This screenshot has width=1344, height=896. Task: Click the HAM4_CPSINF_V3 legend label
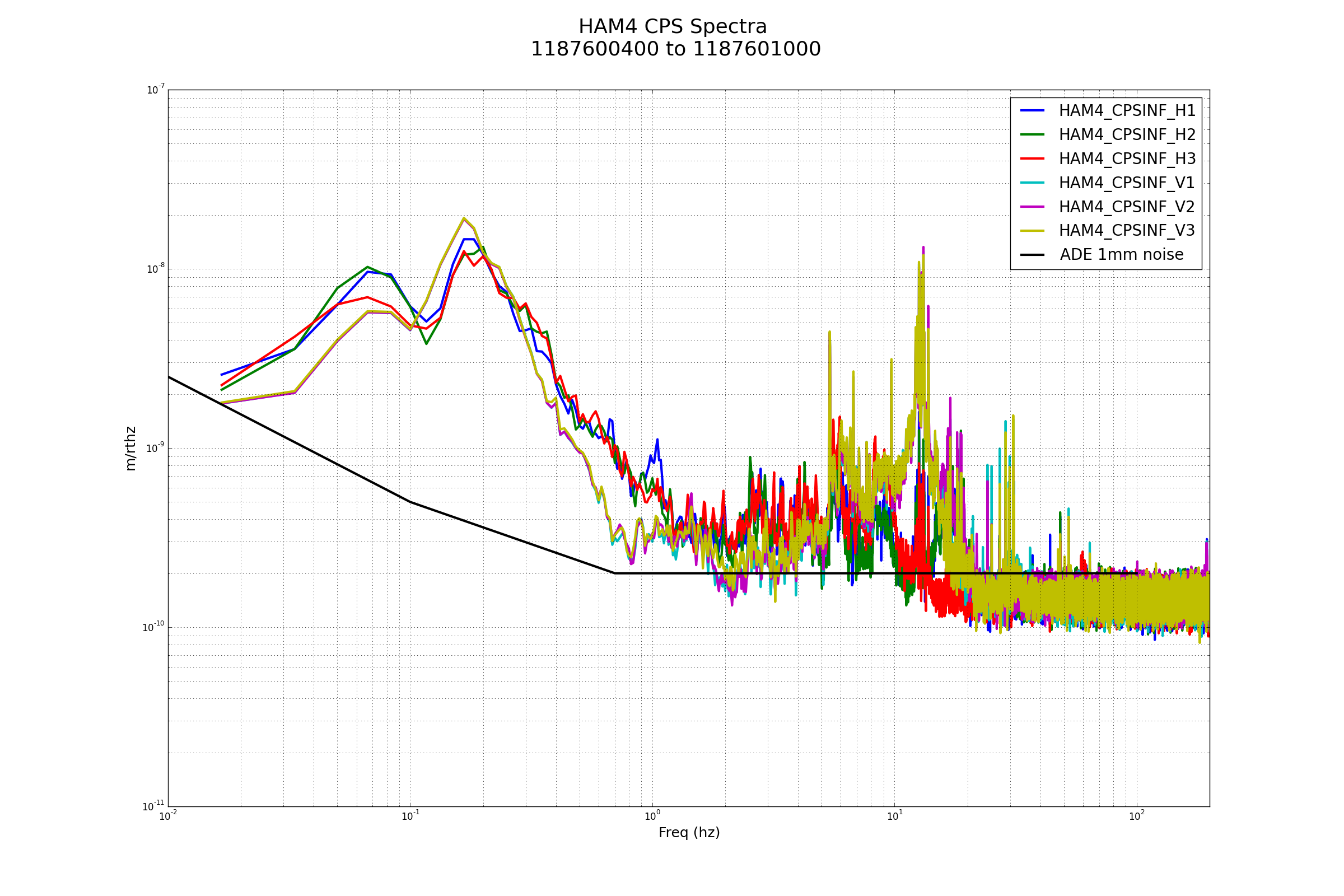click(1127, 231)
